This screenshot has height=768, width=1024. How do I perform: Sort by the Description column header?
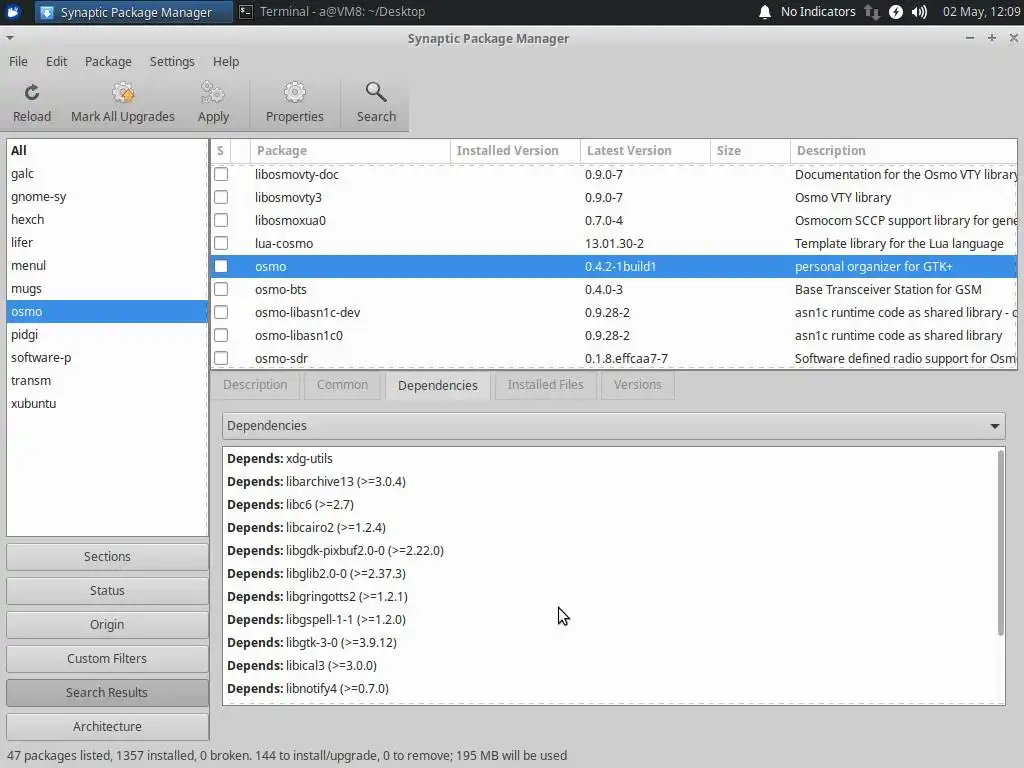[x=904, y=151]
